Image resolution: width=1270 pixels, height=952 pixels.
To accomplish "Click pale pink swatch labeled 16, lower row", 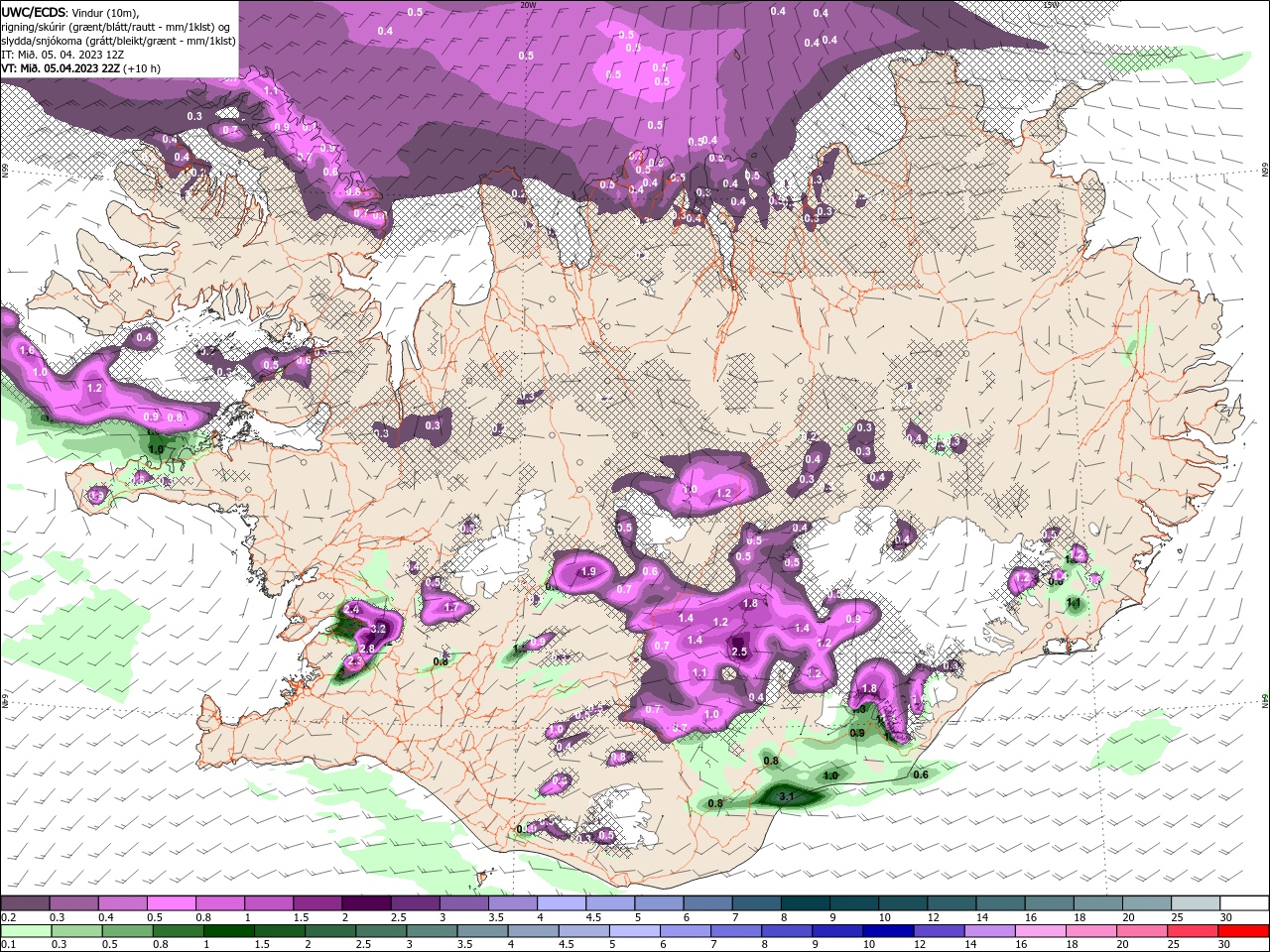I will (1040, 931).
